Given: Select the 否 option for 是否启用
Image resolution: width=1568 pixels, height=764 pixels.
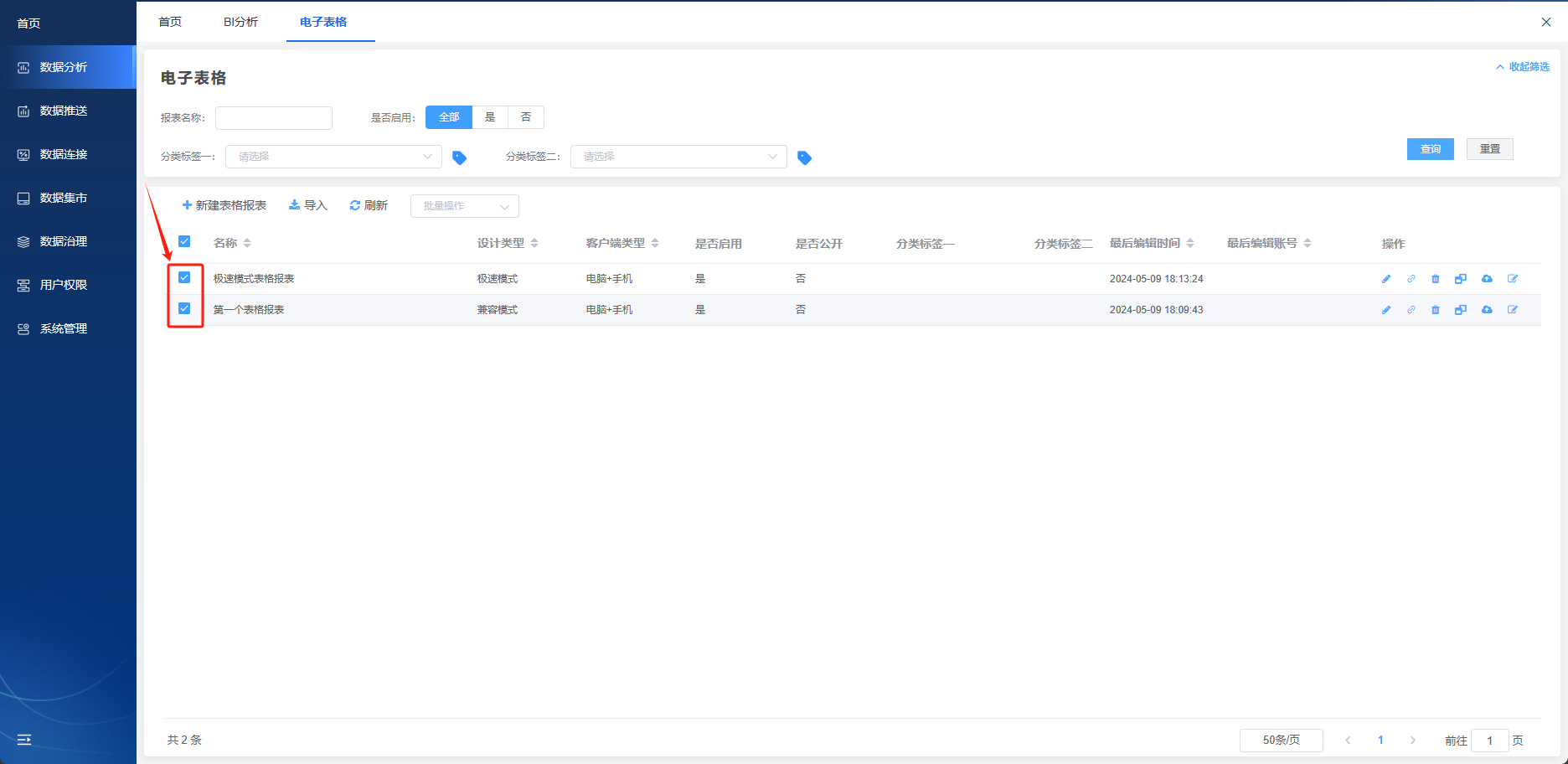Looking at the screenshot, I should pos(526,117).
